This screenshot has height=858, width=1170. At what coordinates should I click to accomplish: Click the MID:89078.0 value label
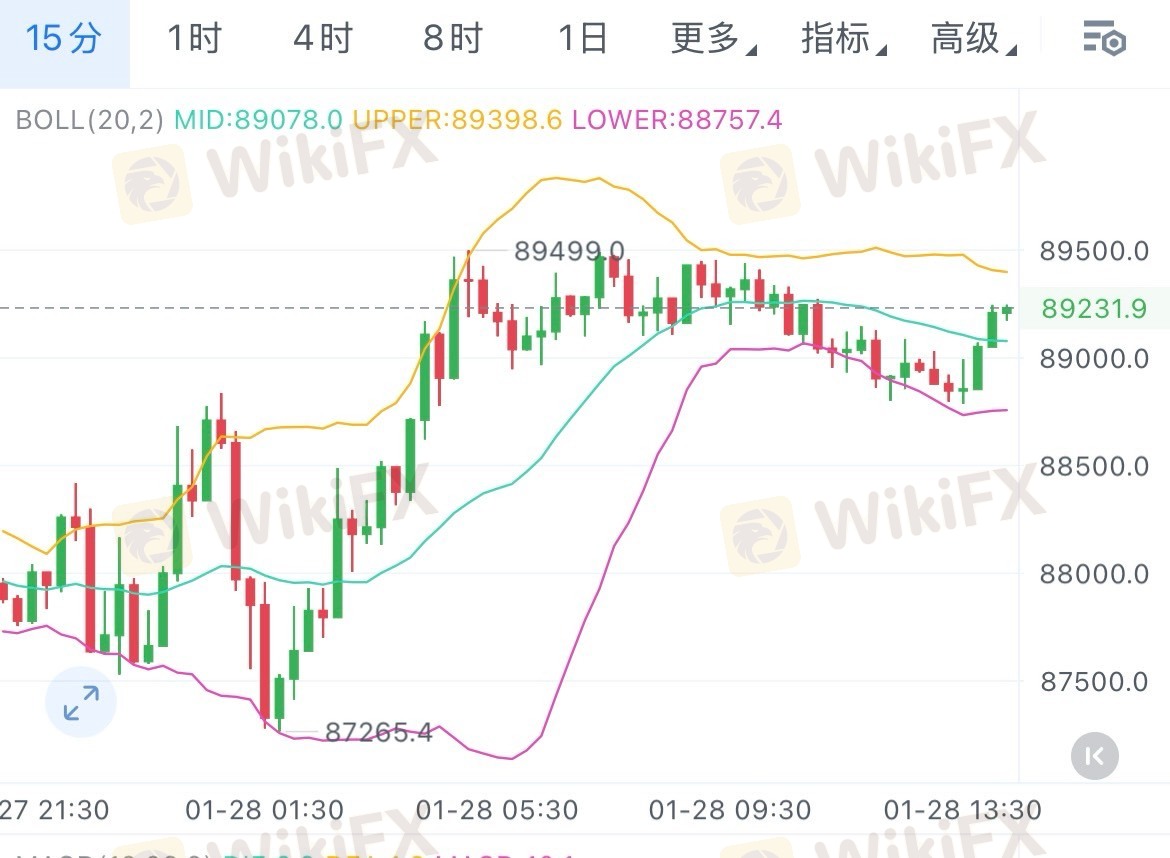point(258,121)
